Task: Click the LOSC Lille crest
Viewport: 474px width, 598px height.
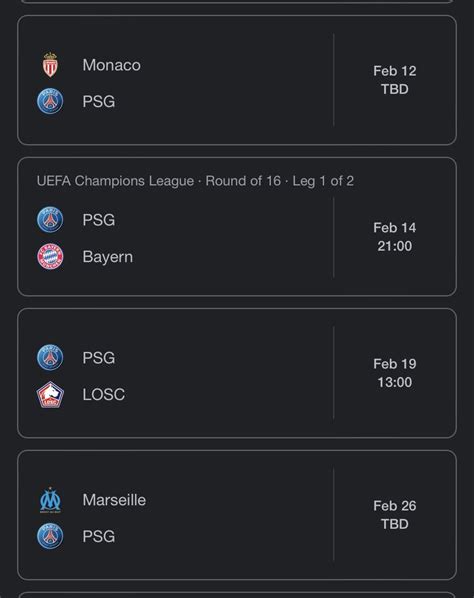Action: (x=50, y=394)
